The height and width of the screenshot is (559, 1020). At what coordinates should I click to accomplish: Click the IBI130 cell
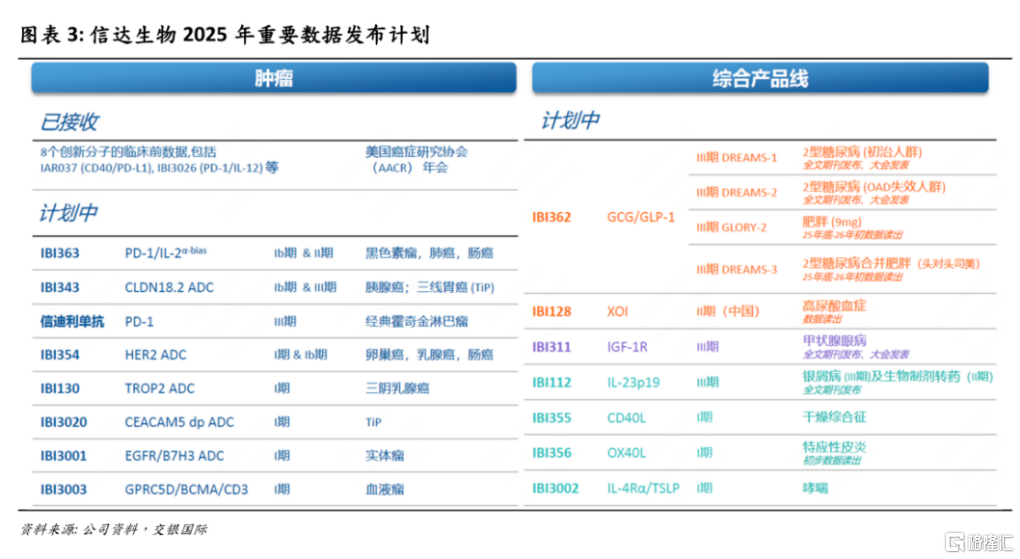60,389
